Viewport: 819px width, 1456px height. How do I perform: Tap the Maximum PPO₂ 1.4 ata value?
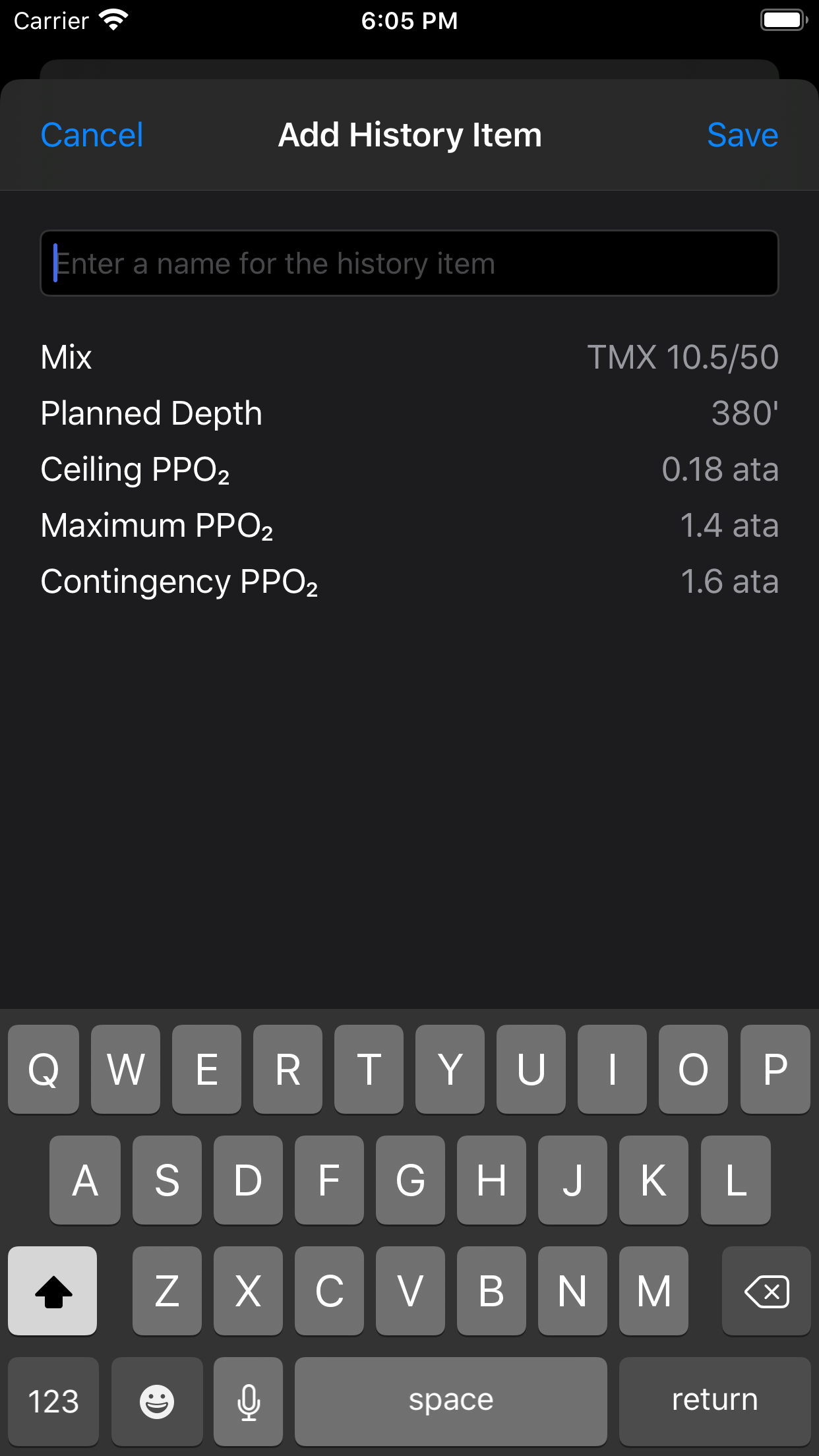click(x=729, y=526)
